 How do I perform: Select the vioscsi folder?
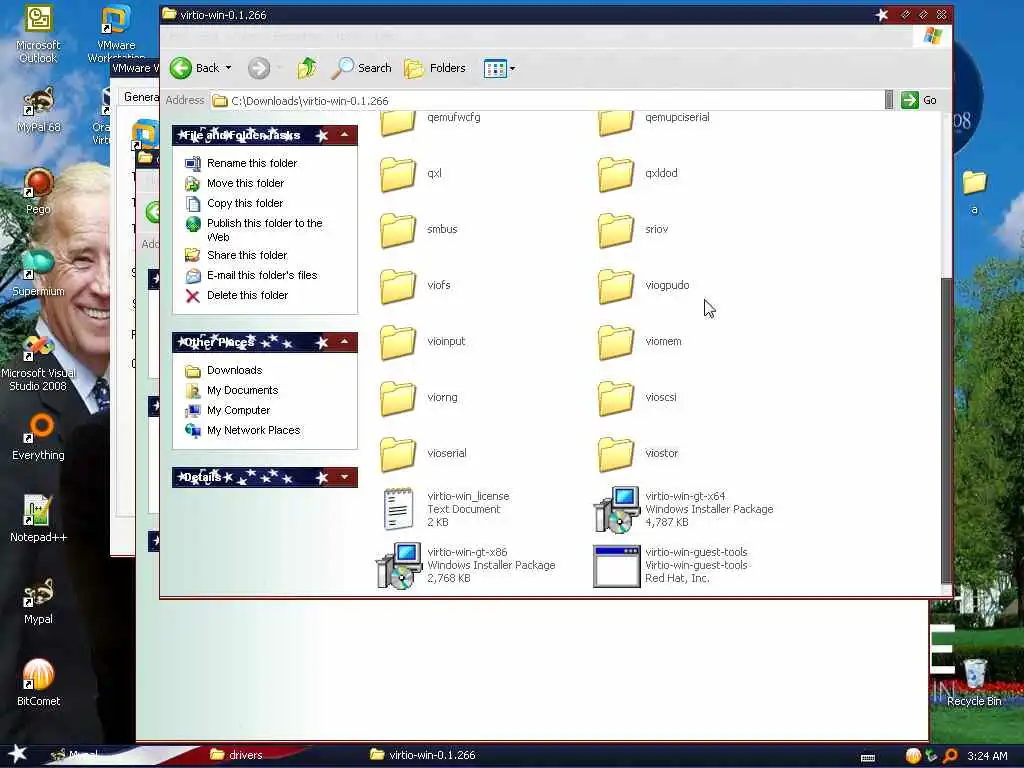tap(637, 398)
